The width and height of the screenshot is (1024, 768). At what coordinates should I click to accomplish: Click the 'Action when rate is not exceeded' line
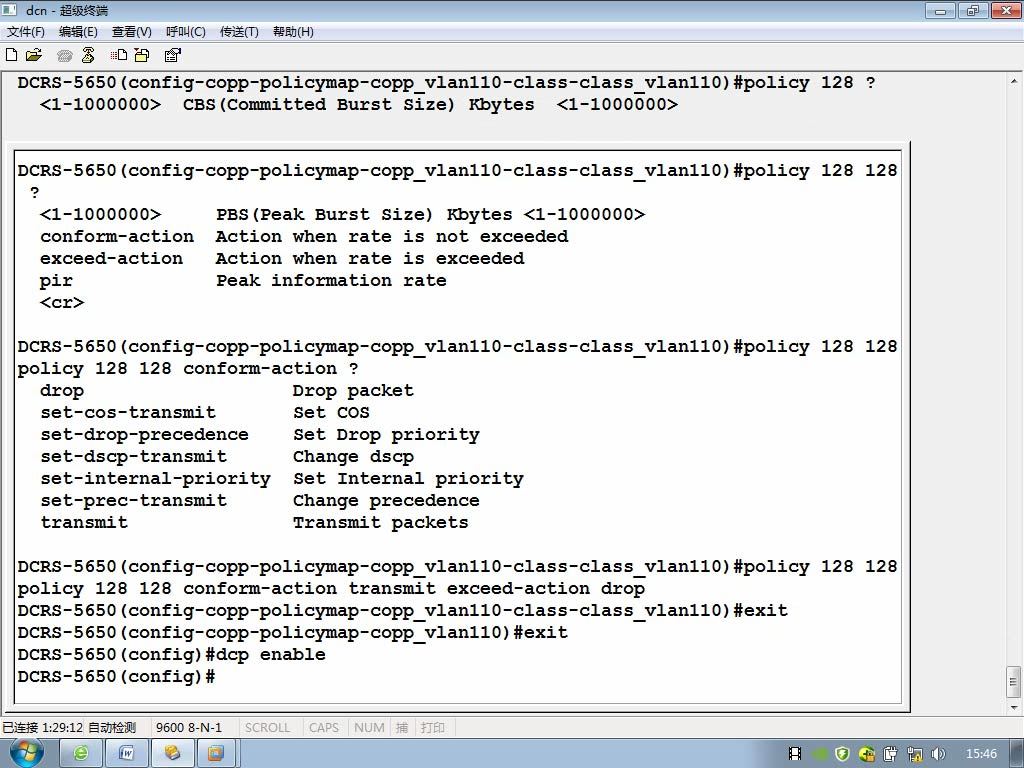(304, 236)
